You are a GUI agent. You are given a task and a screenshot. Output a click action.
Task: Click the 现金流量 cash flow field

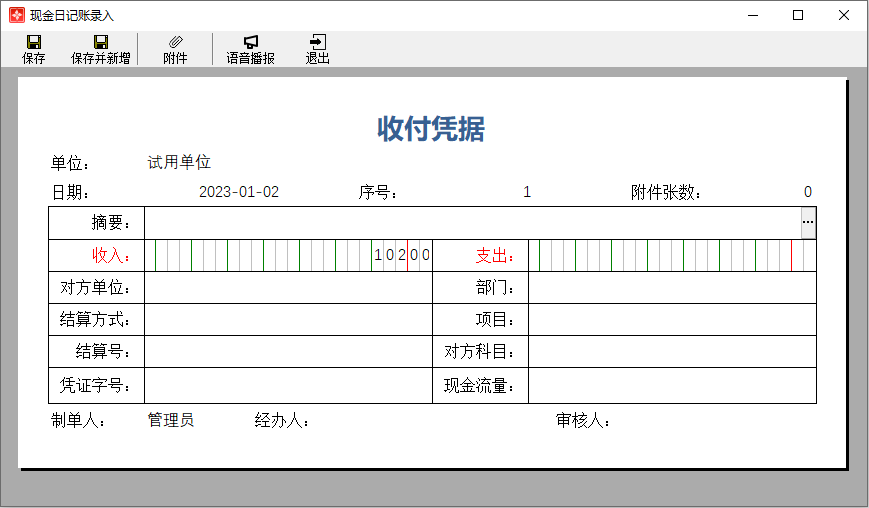pyautogui.click(x=672, y=386)
